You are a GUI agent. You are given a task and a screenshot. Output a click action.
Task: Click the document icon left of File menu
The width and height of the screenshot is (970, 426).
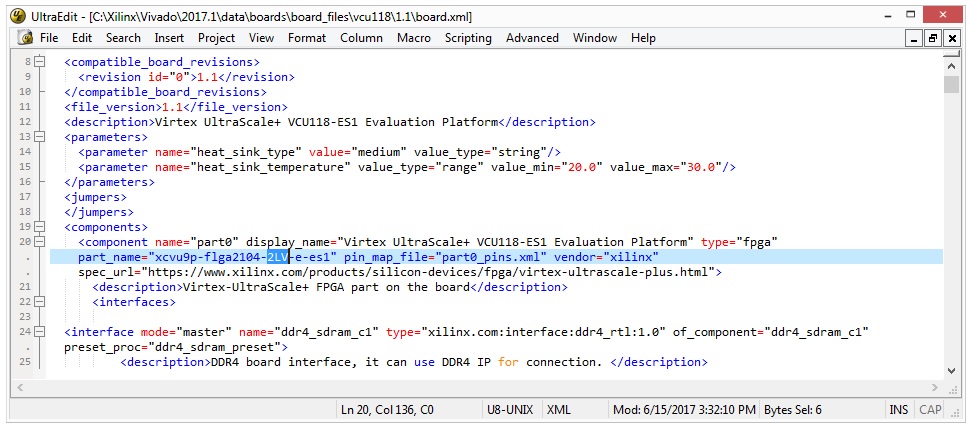[26, 38]
